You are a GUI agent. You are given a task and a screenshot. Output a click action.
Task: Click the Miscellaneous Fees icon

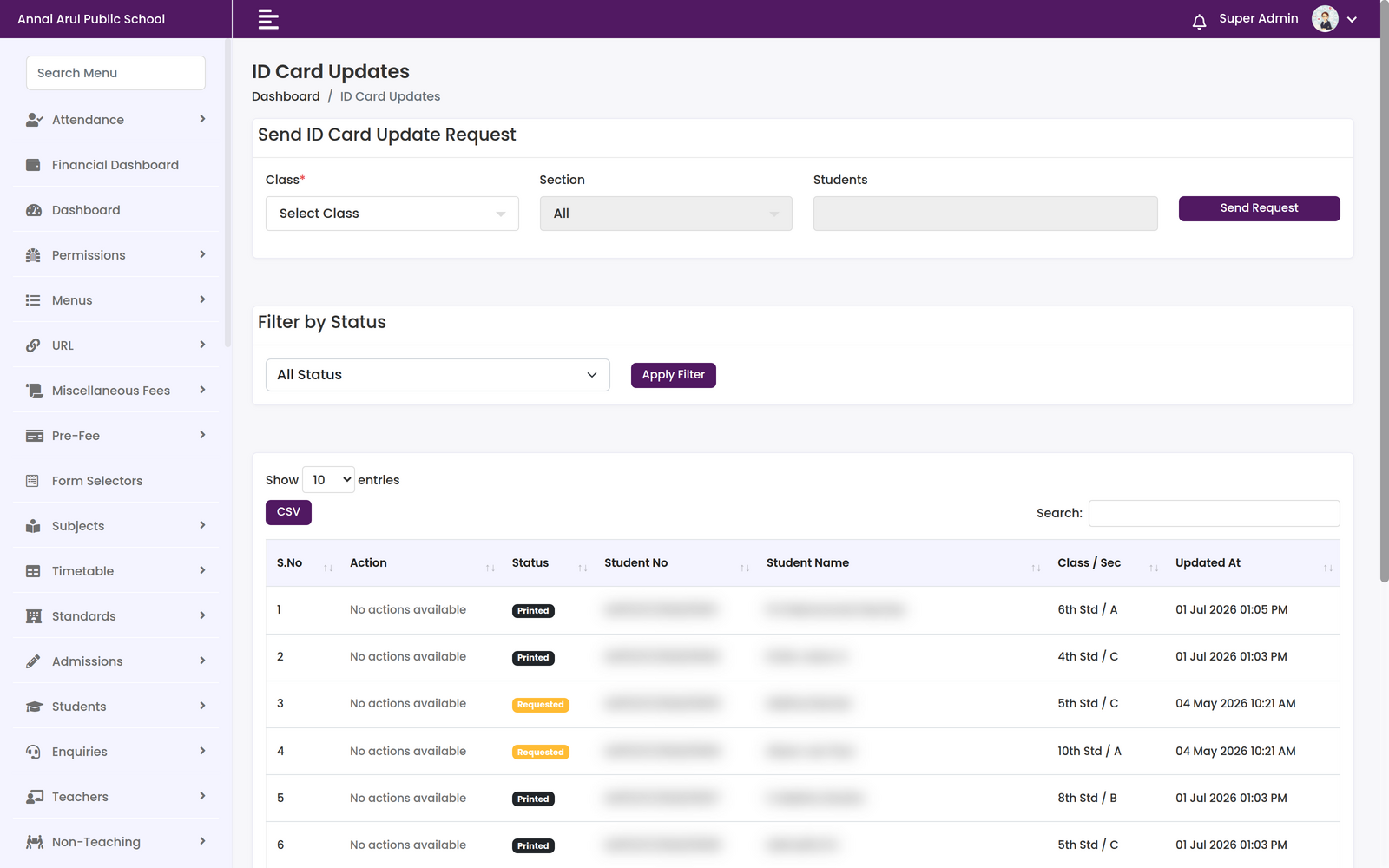[x=34, y=391]
